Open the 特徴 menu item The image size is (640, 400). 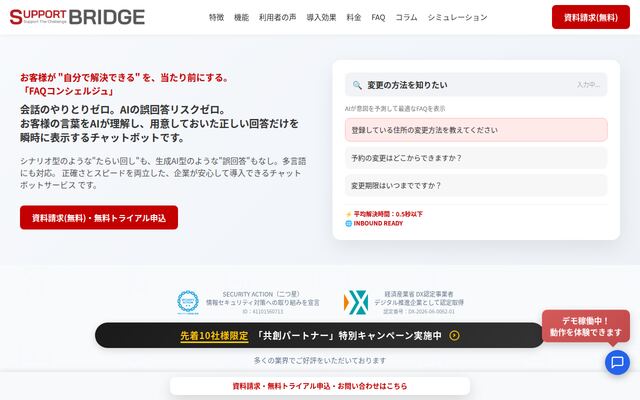pyautogui.click(x=216, y=18)
